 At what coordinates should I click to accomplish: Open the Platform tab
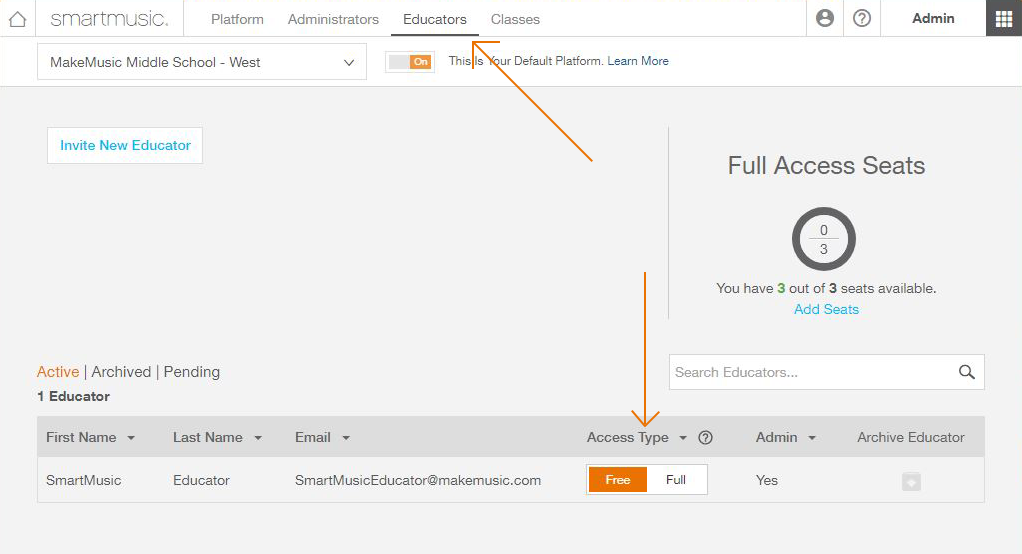[x=237, y=19]
